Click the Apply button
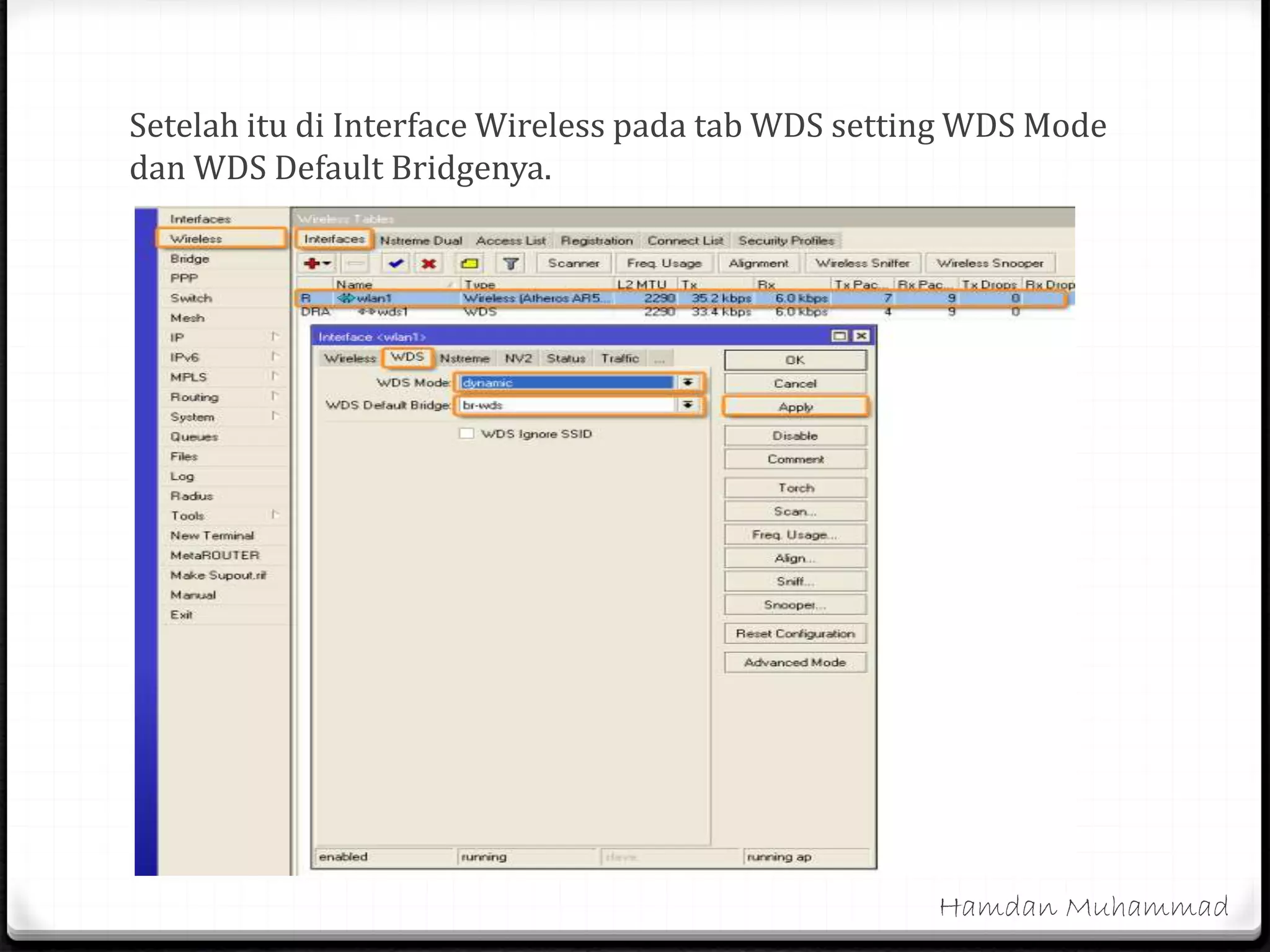Image resolution: width=1270 pixels, height=952 pixels. coord(796,407)
